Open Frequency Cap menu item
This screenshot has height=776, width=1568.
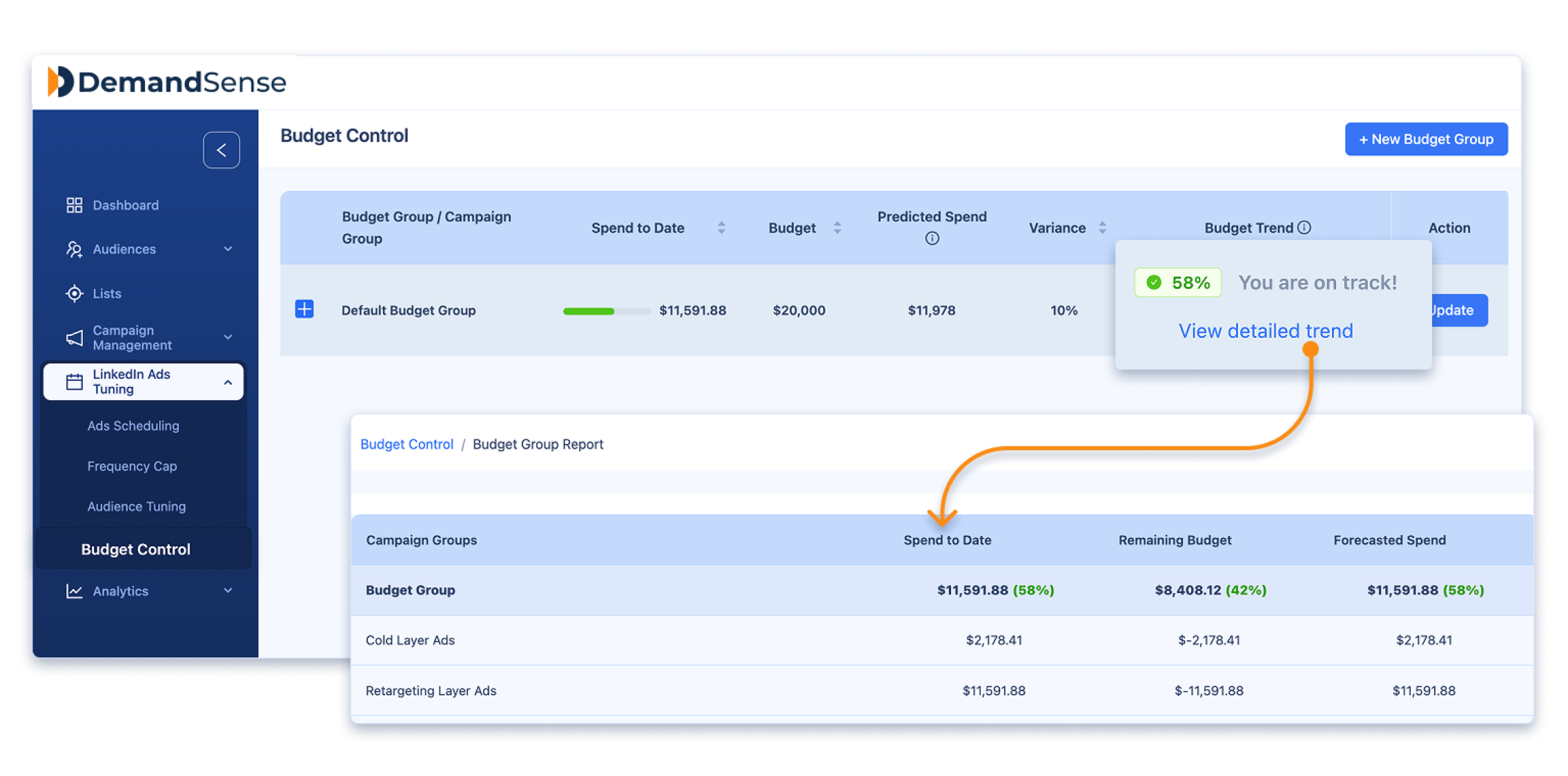coord(132,466)
